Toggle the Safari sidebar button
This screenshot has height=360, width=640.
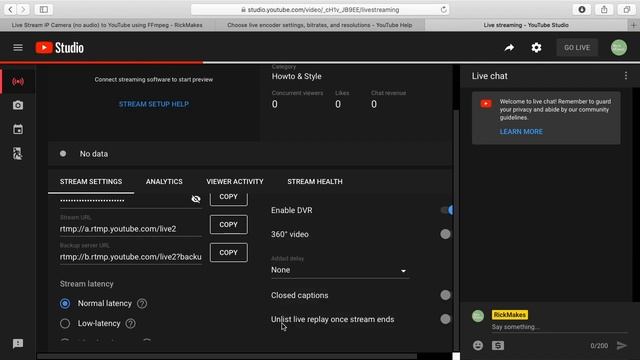pyautogui.click(x=44, y=9)
